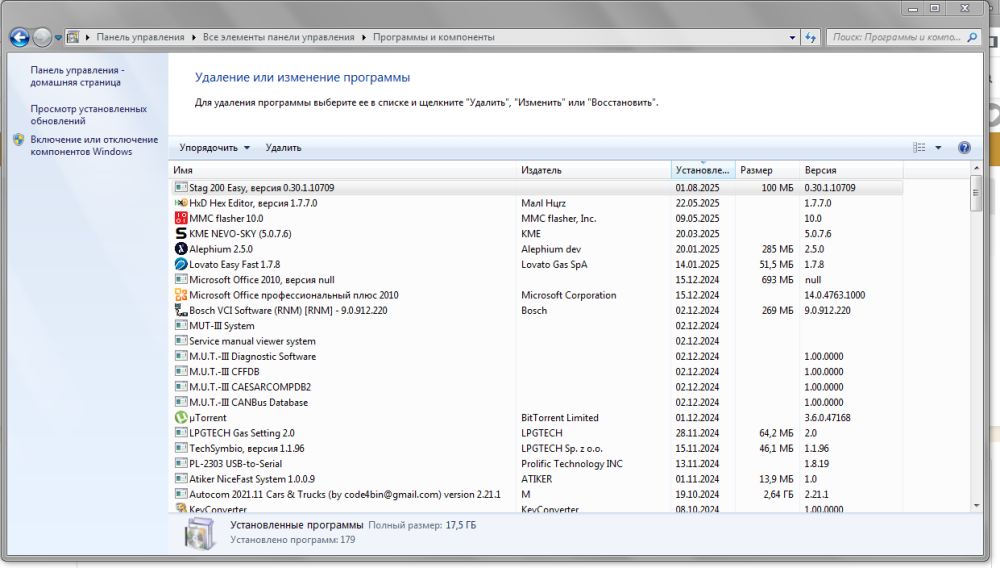Change view using the view icon button
Viewport: 1000px width, 568px height.
919,148
